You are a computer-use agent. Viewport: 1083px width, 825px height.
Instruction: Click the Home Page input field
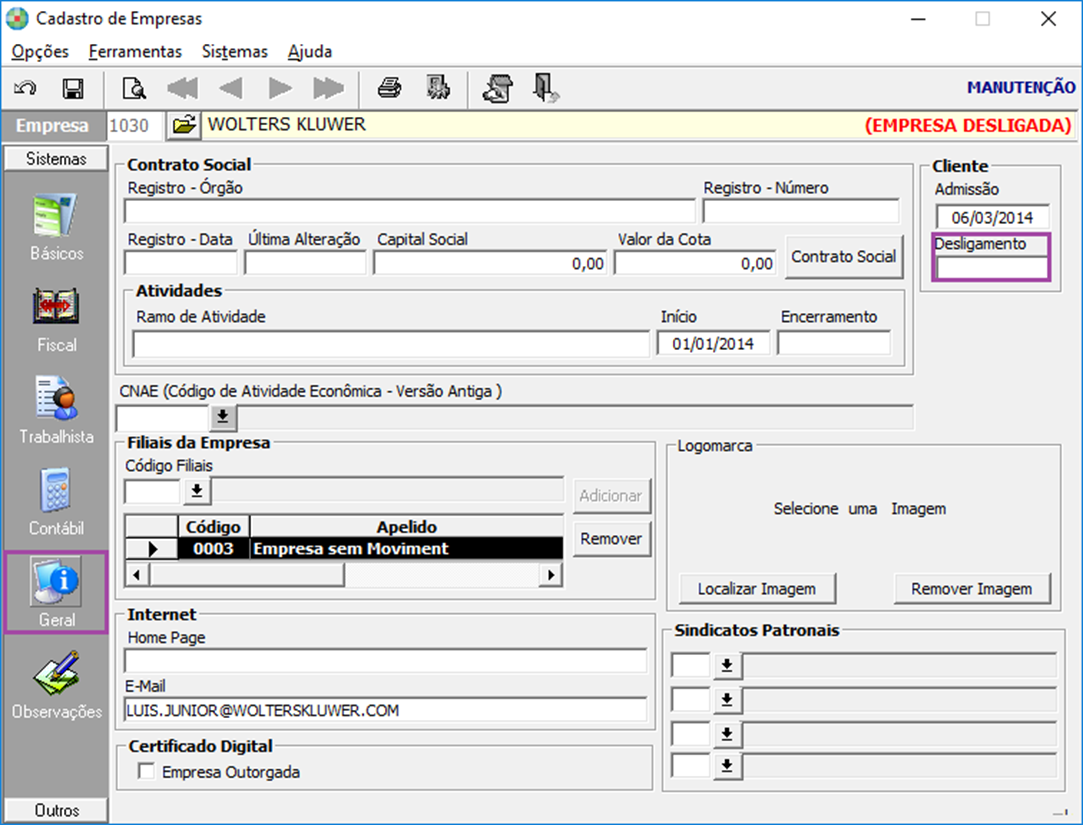tap(385, 661)
